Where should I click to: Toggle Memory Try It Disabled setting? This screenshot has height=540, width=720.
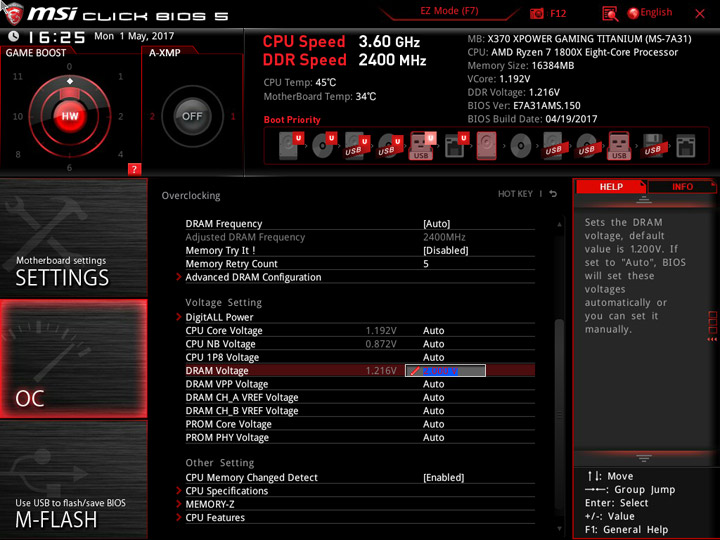[x=445, y=250]
